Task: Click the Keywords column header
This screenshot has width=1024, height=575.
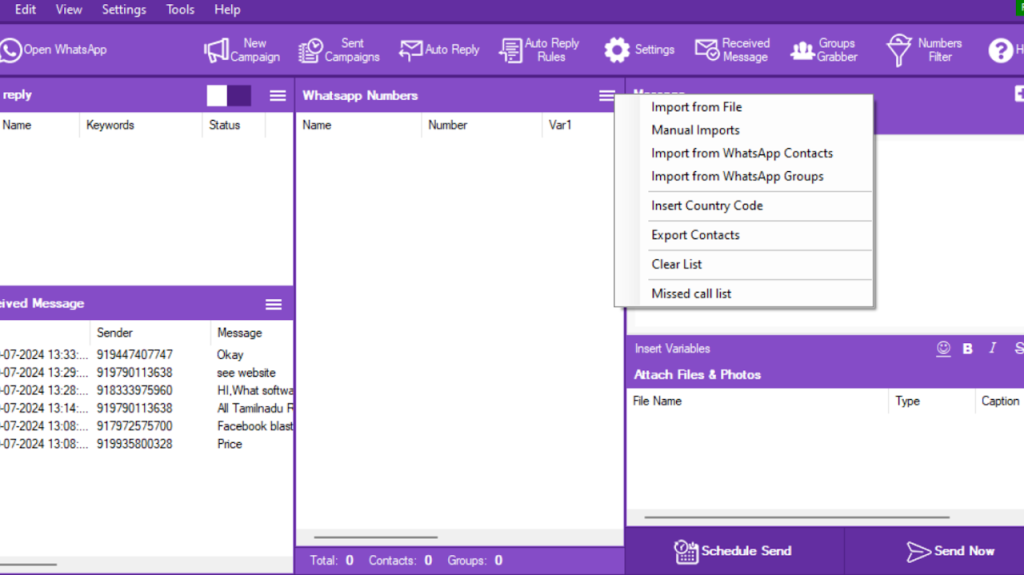Action: coord(110,125)
